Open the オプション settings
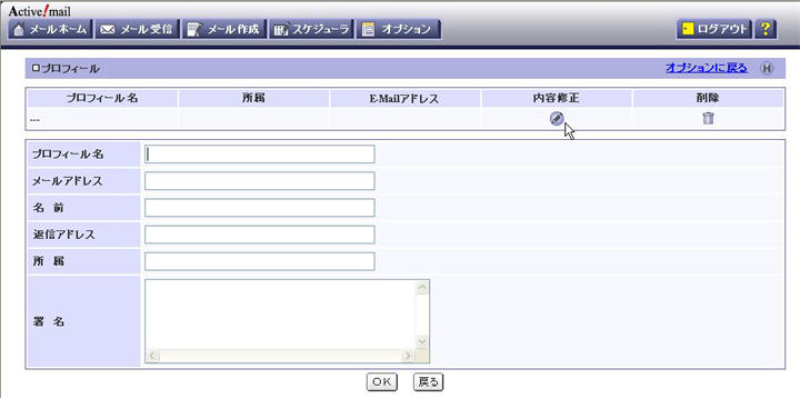 [x=398, y=29]
